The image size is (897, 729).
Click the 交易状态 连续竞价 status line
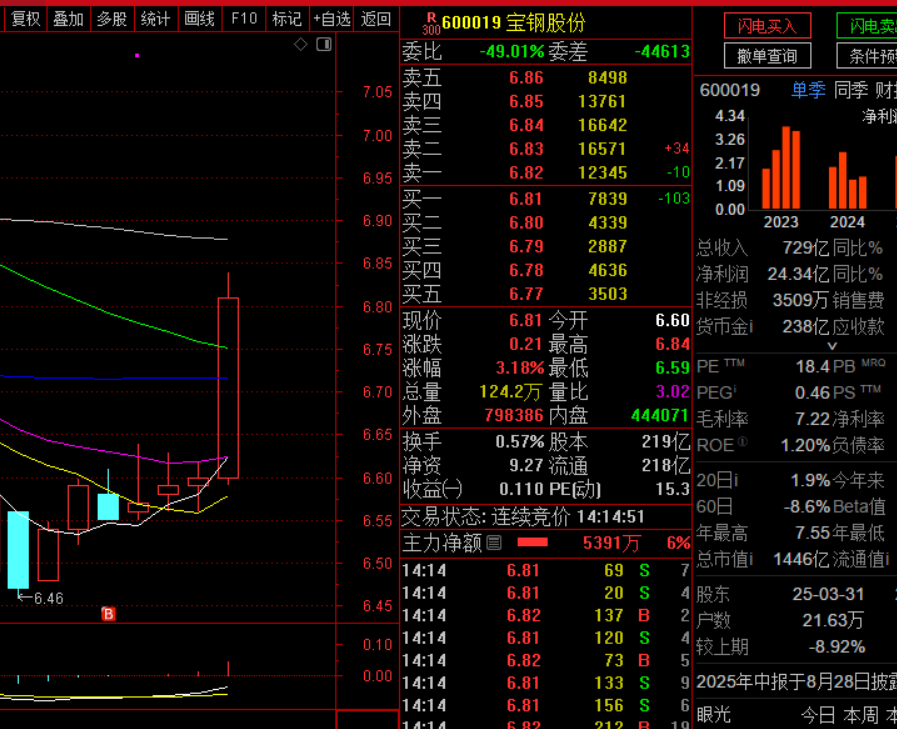click(x=523, y=517)
